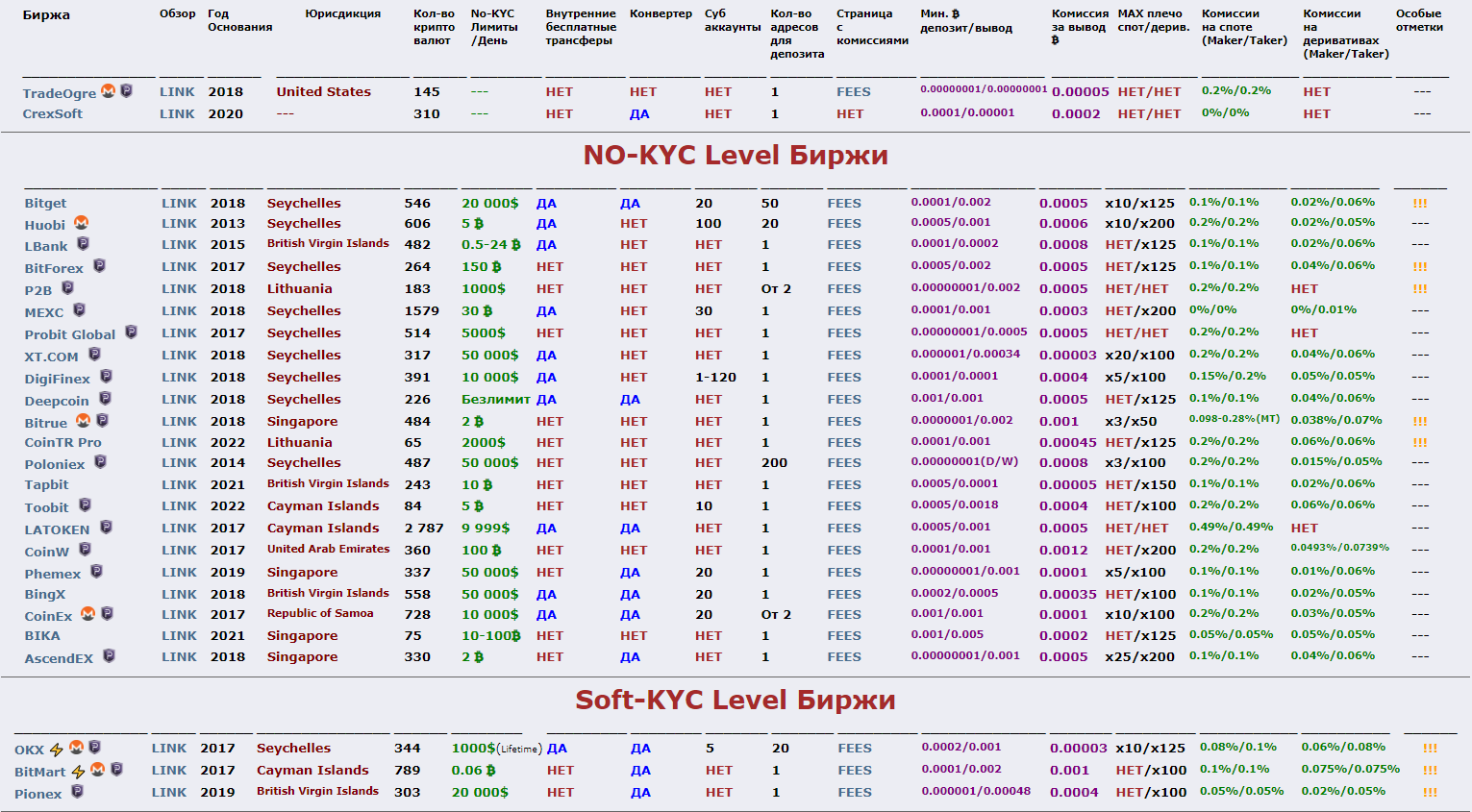The width and height of the screenshot is (1472, 812).
Task: Click the Monero icon in OKX row
Action: [76, 748]
